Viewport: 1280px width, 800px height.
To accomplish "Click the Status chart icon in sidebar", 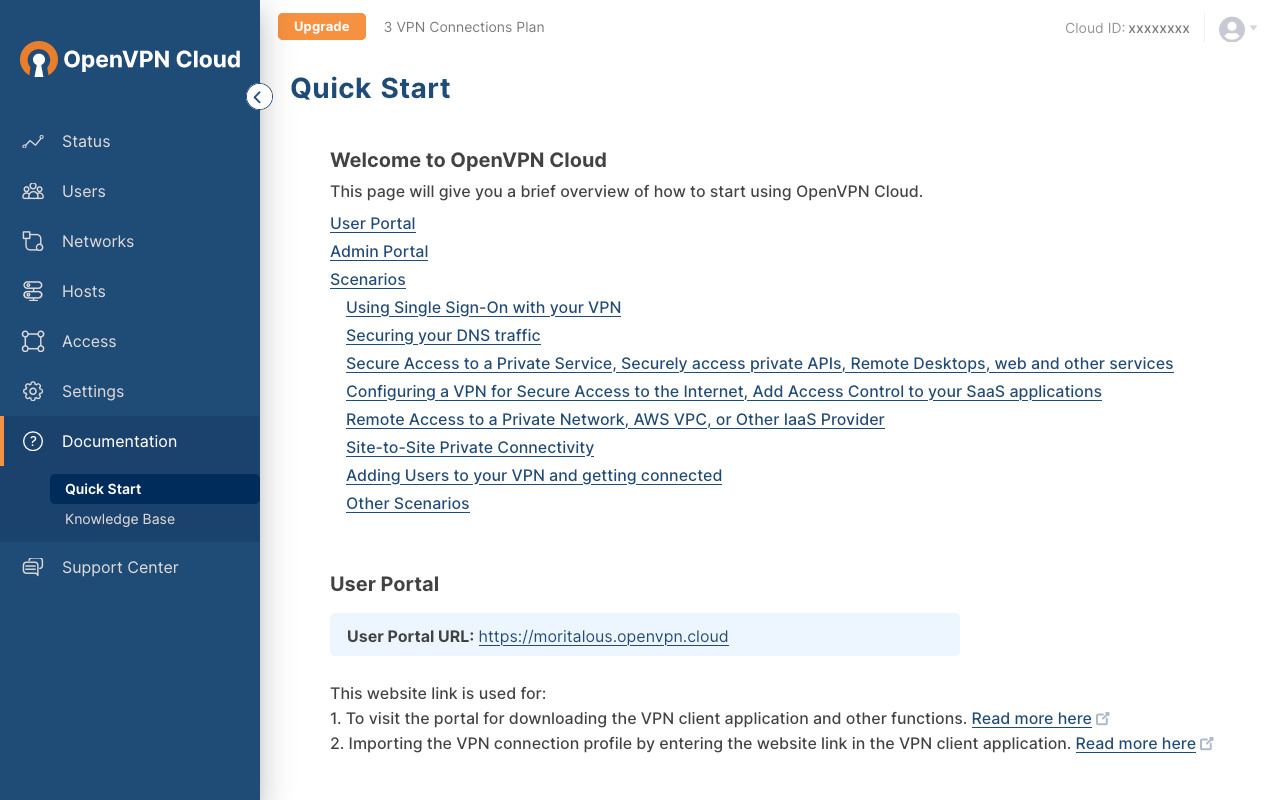I will [x=33, y=142].
